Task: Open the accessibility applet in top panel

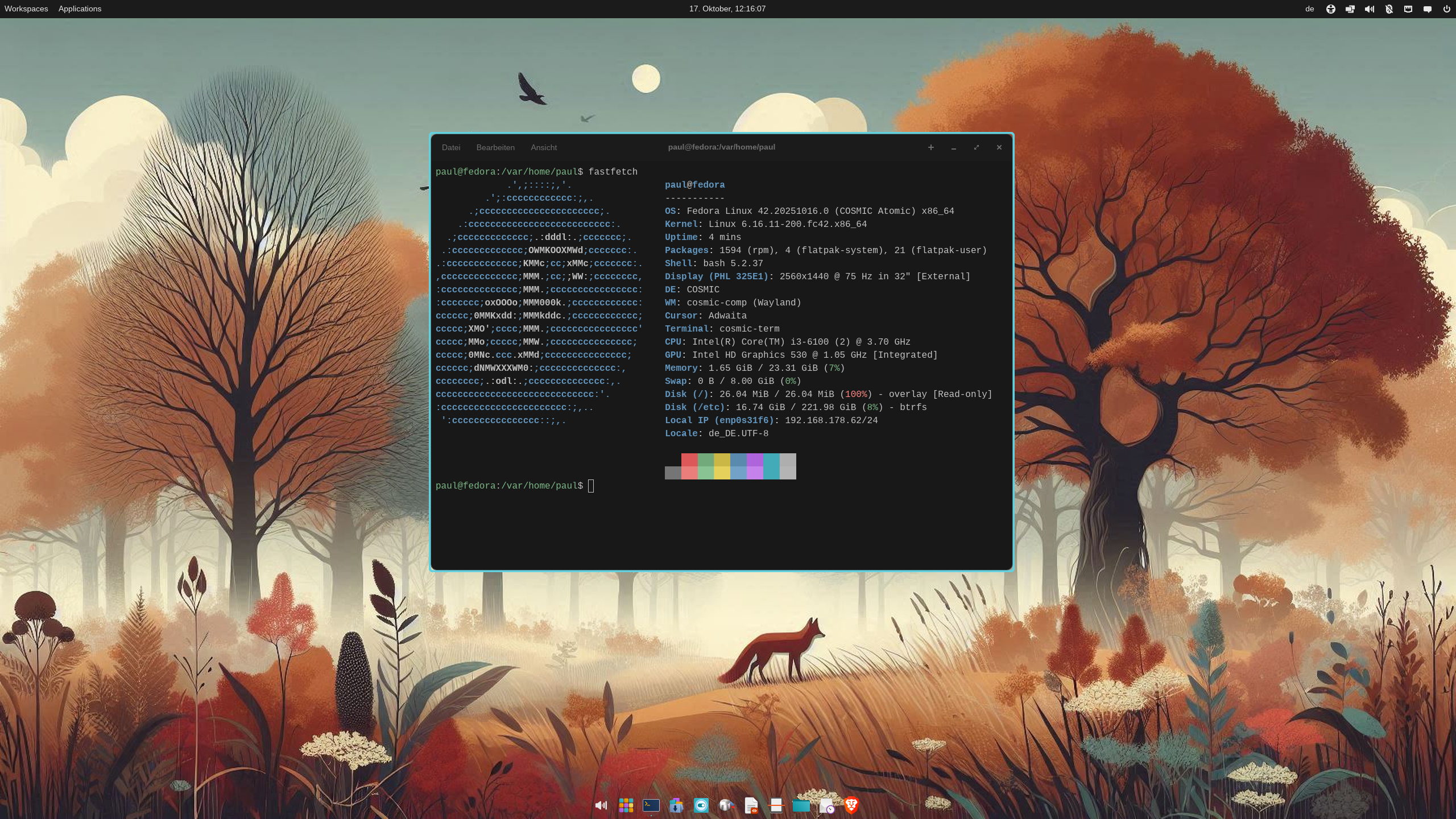Action: pyautogui.click(x=1331, y=9)
